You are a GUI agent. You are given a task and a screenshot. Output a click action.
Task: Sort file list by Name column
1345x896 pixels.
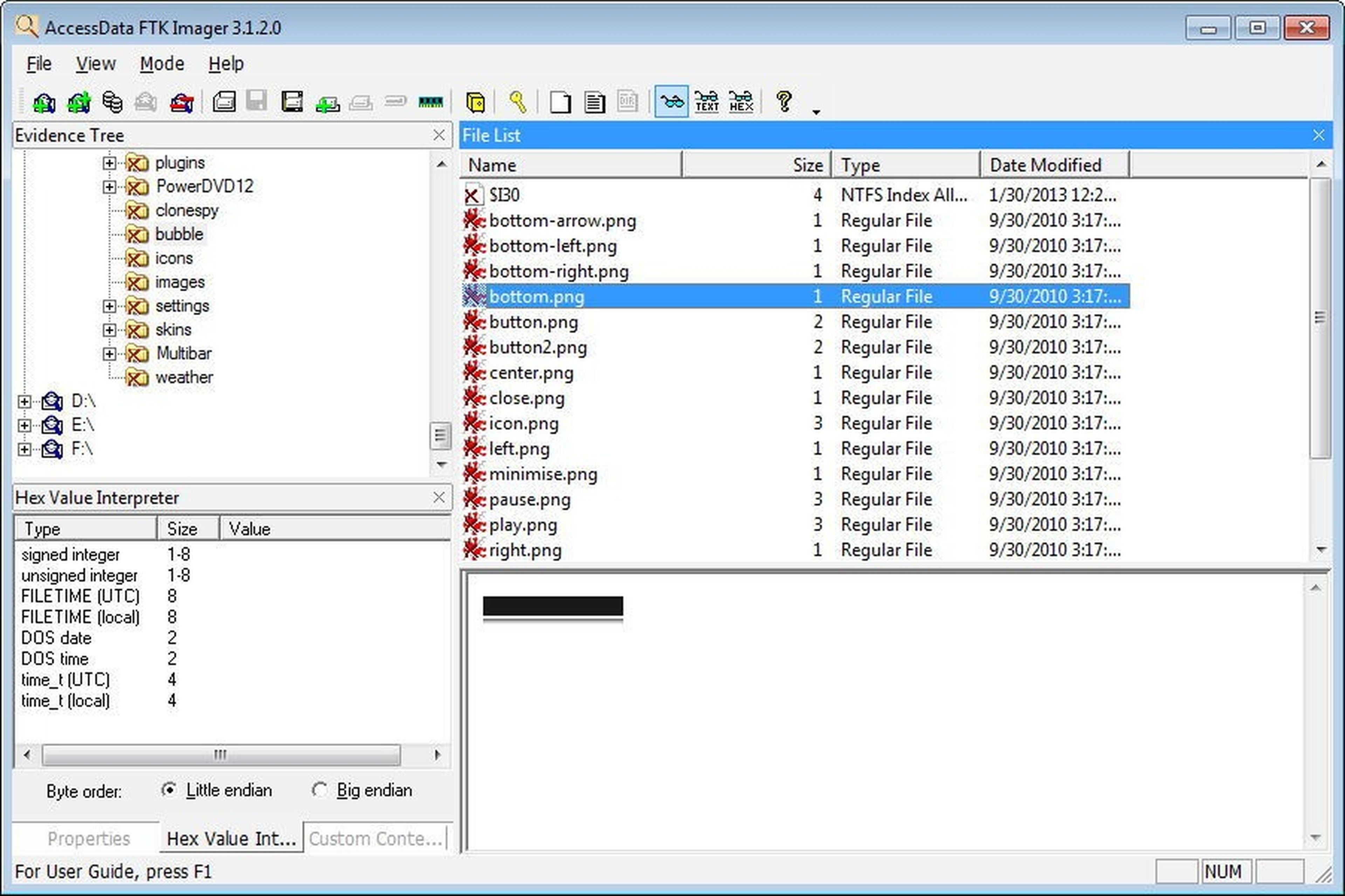[571, 165]
